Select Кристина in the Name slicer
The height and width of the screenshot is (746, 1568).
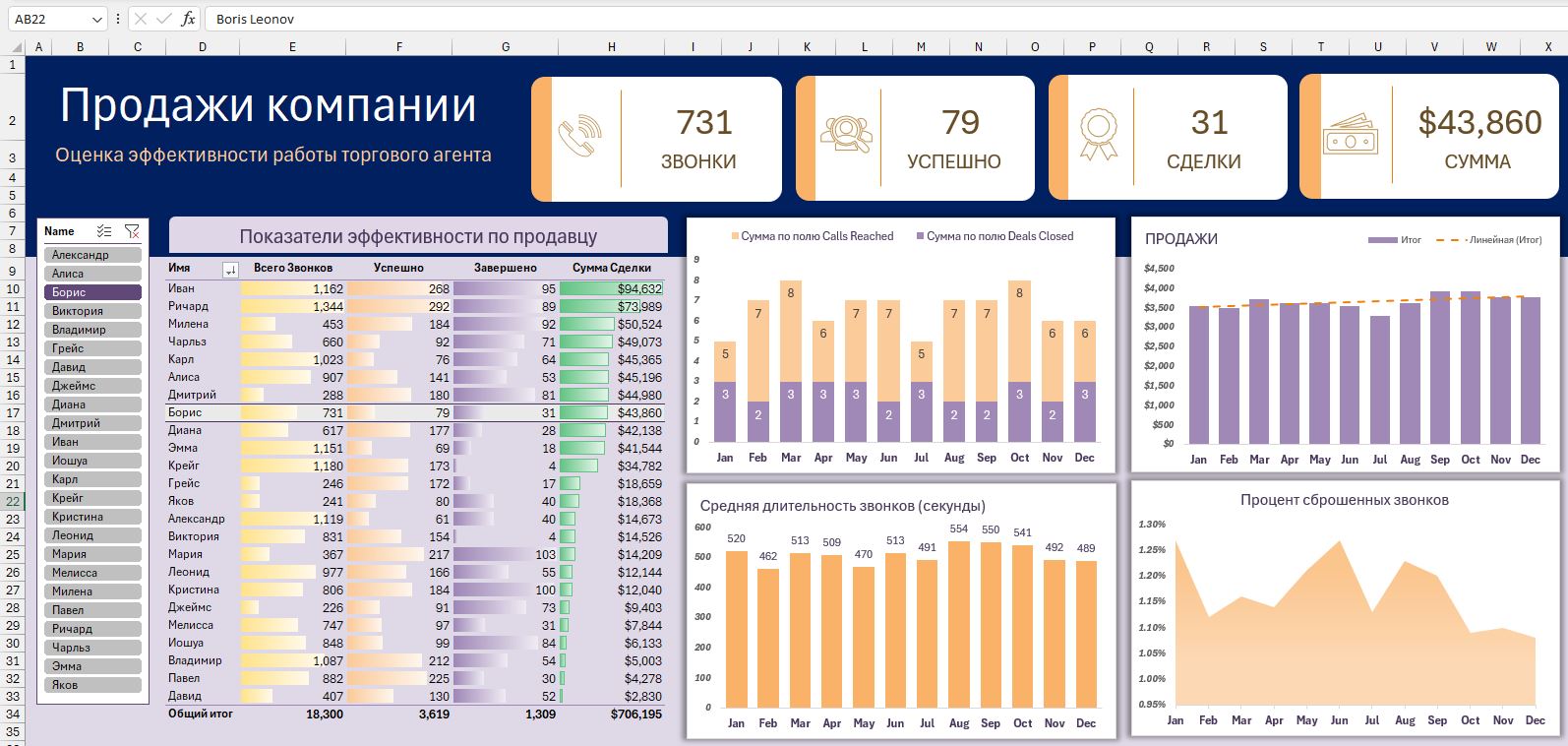click(x=92, y=517)
